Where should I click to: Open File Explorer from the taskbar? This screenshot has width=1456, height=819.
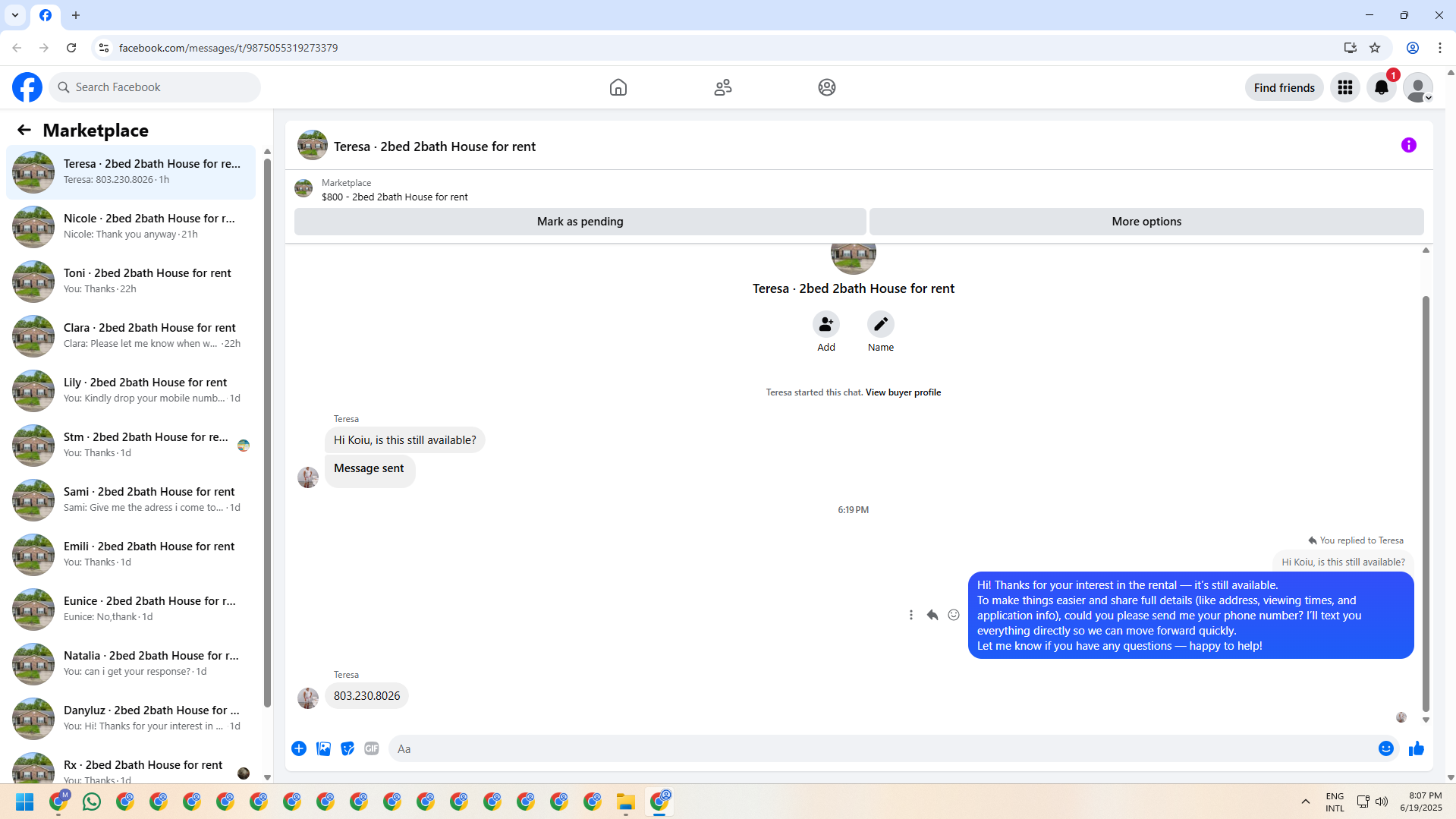[x=626, y=802]
